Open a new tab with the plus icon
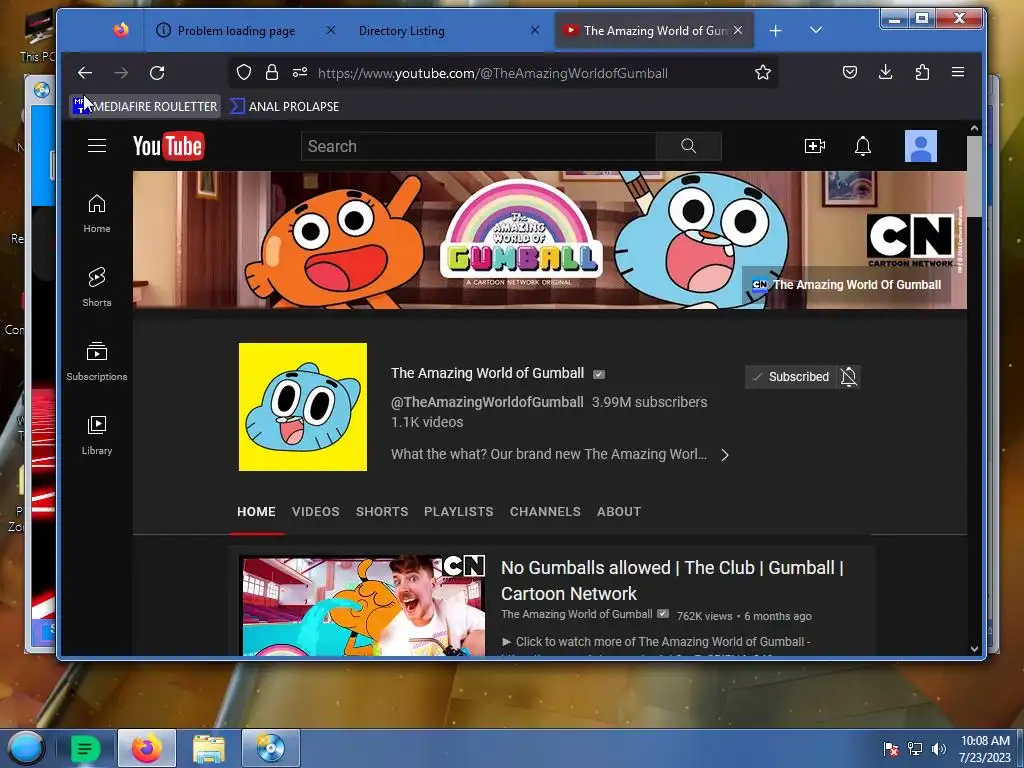This screenshot has height=768, width=1024. click(775, 31)
